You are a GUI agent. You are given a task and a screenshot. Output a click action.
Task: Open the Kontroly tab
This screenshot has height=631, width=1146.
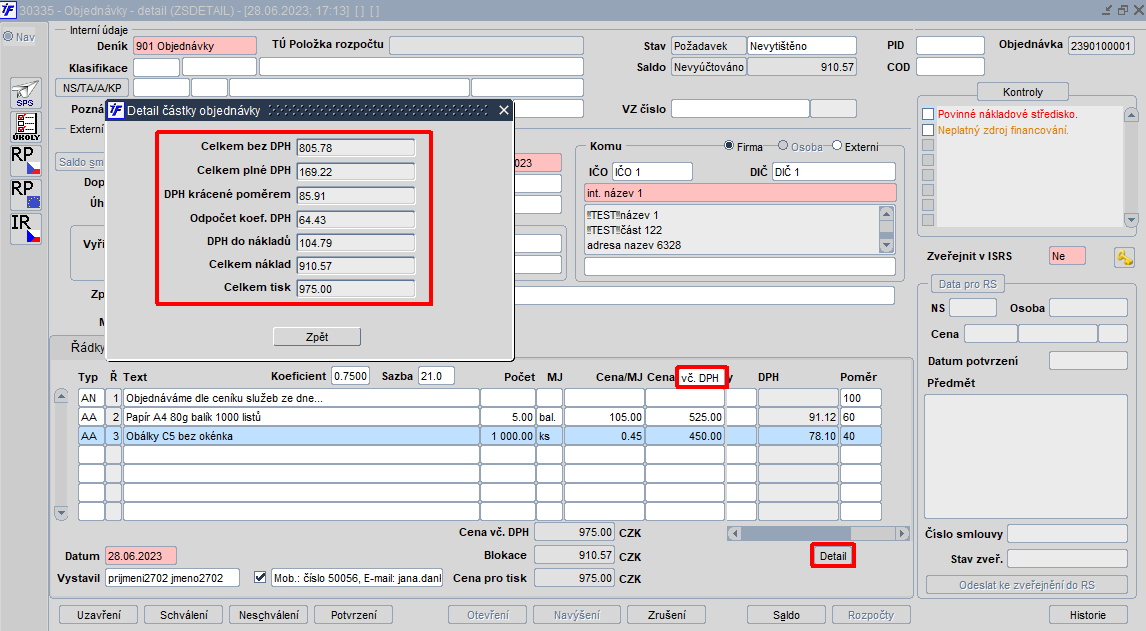[x=1022, y=92]
